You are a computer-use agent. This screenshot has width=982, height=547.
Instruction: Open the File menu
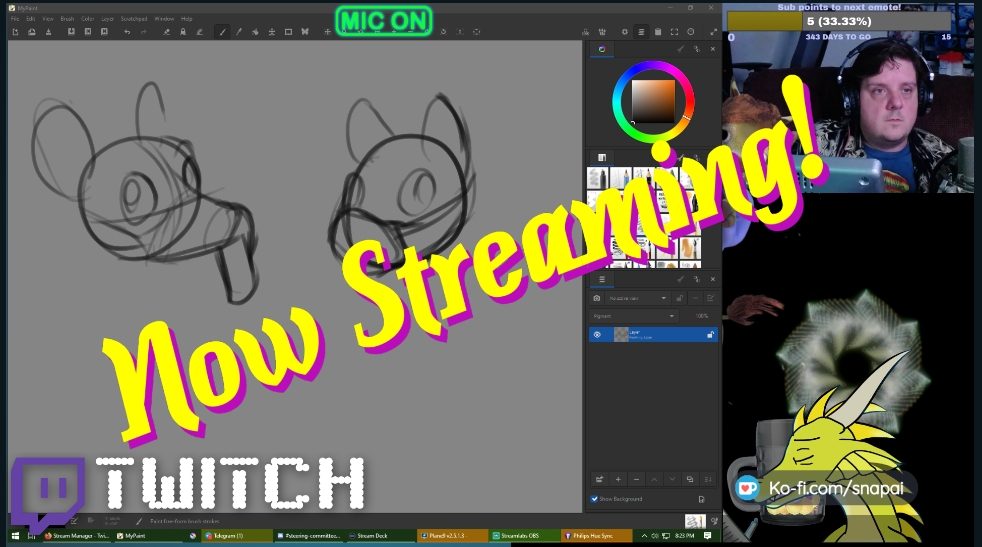point(15,19)
